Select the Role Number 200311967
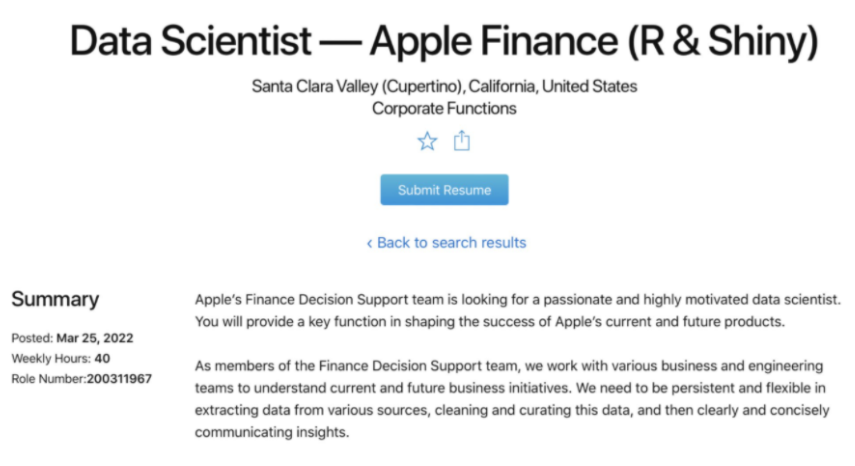 point(119,379)
